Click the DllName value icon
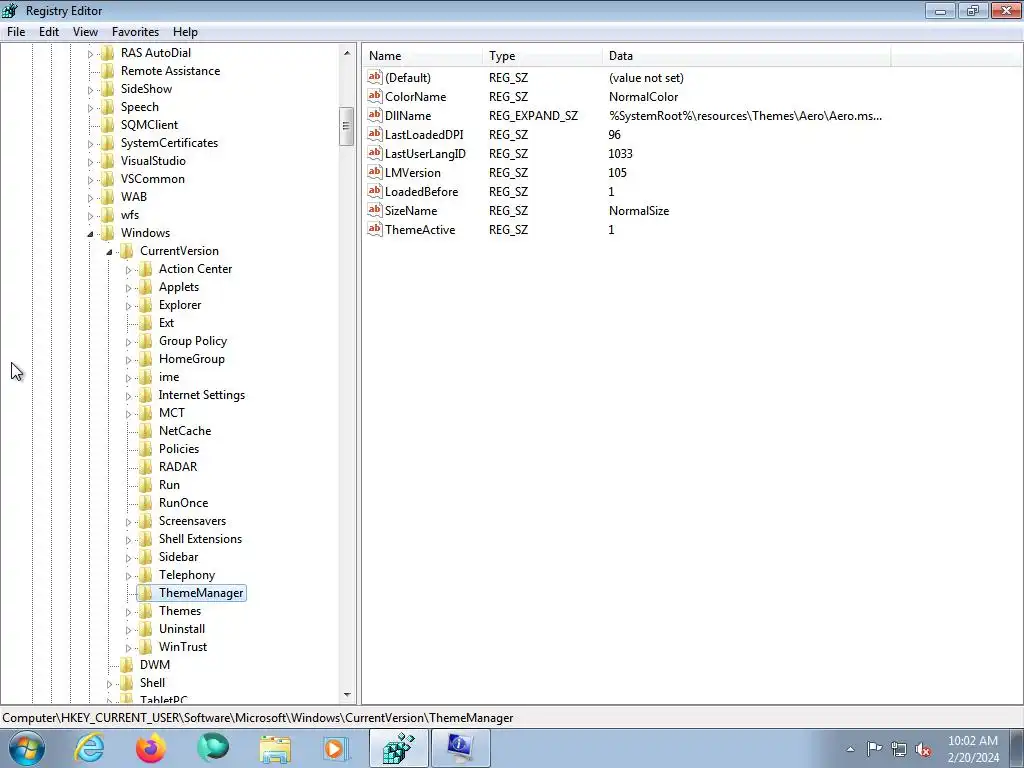This screenshot has width=1024, height=768. pos(374,115)
